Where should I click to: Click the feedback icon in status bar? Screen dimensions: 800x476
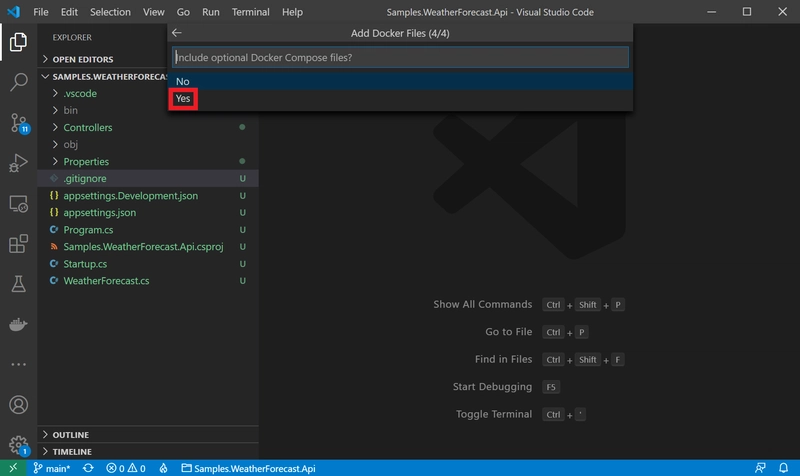pyautogui.click(x=760, y=468)
